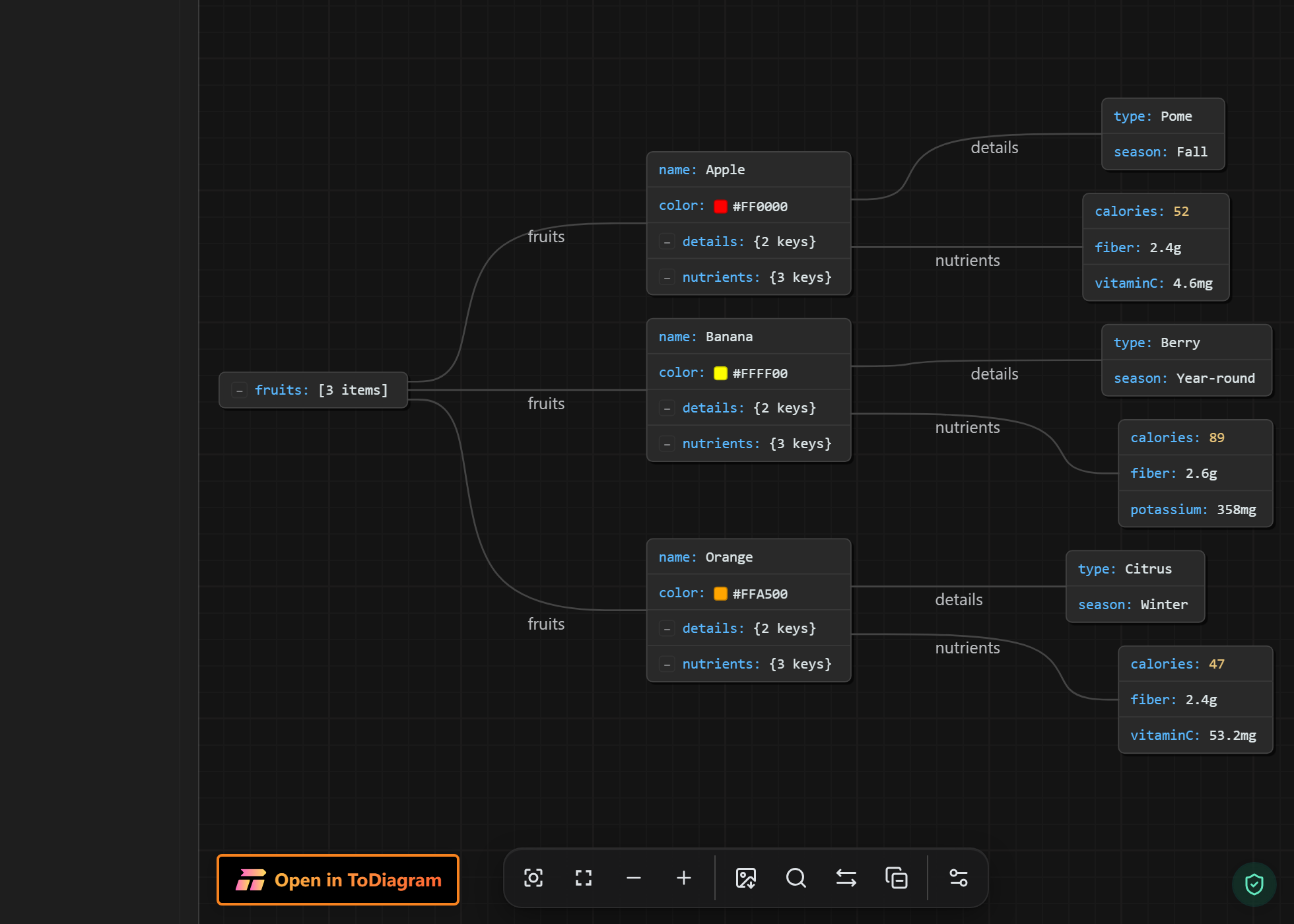
Task: Open in ToDiagram button
Action: (x=338, y=880)
